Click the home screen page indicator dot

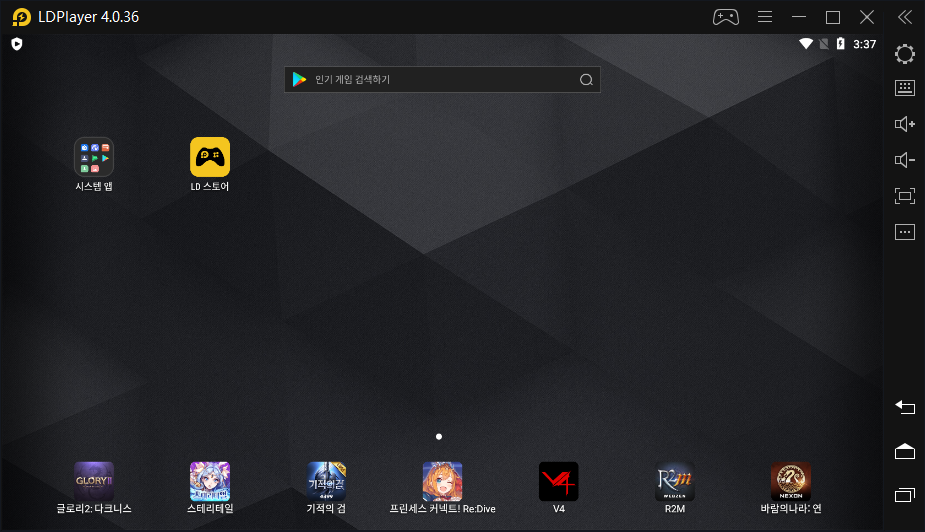pos(439,437)
